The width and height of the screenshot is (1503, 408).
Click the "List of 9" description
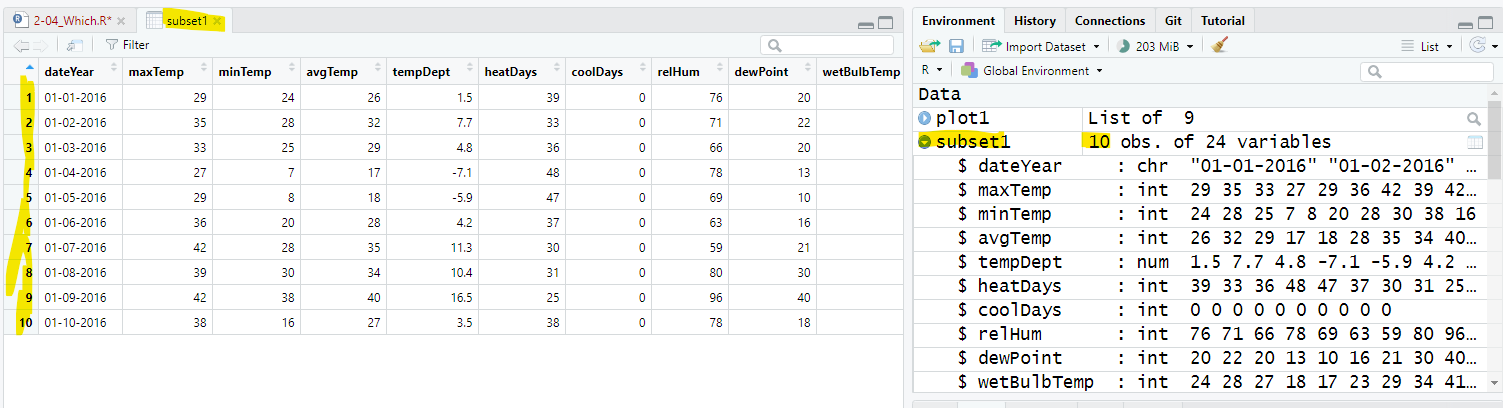point(1141,118)
